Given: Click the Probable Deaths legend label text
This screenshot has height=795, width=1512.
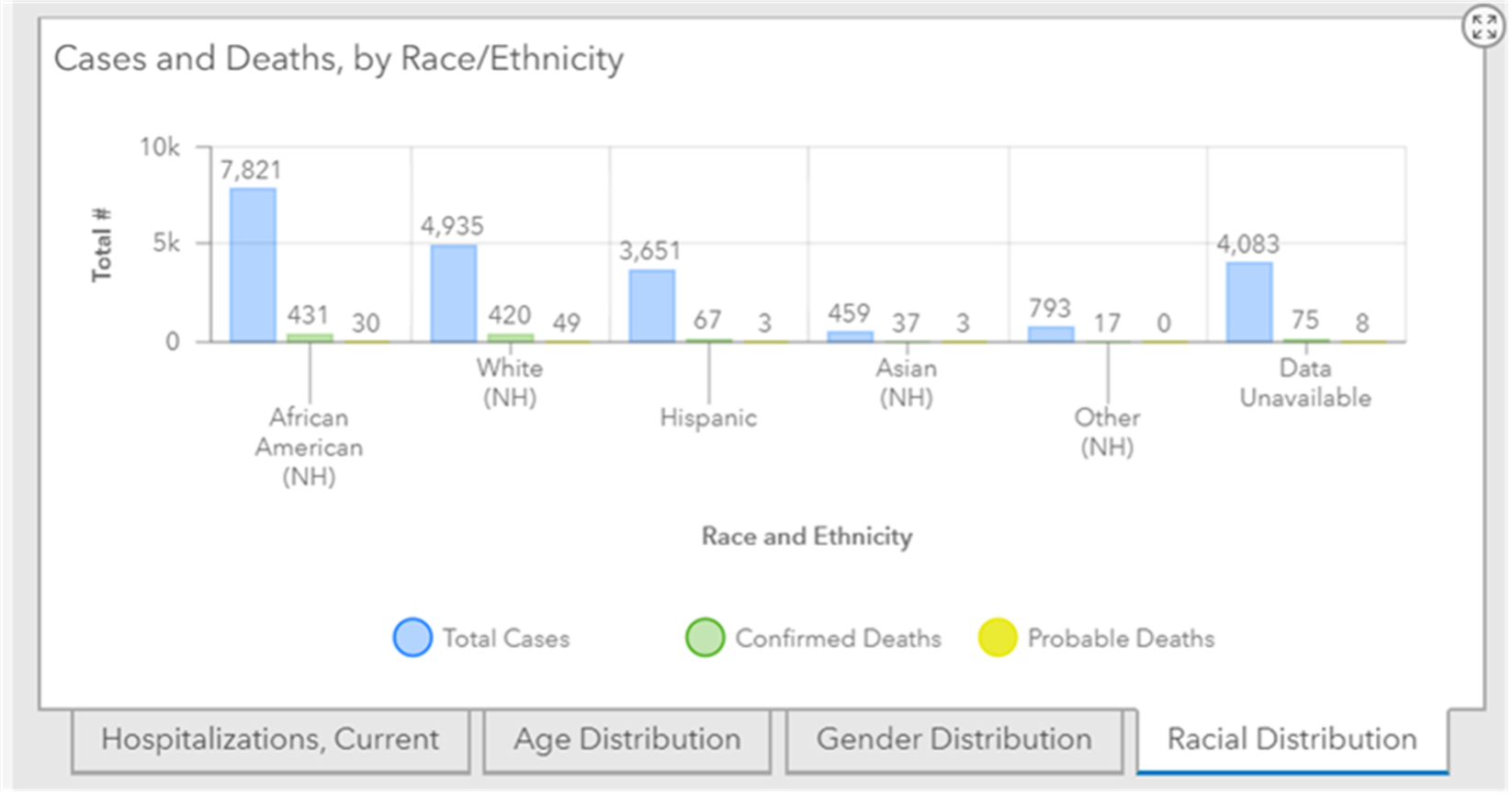Looking at the screenshot, I should 1121,638.
